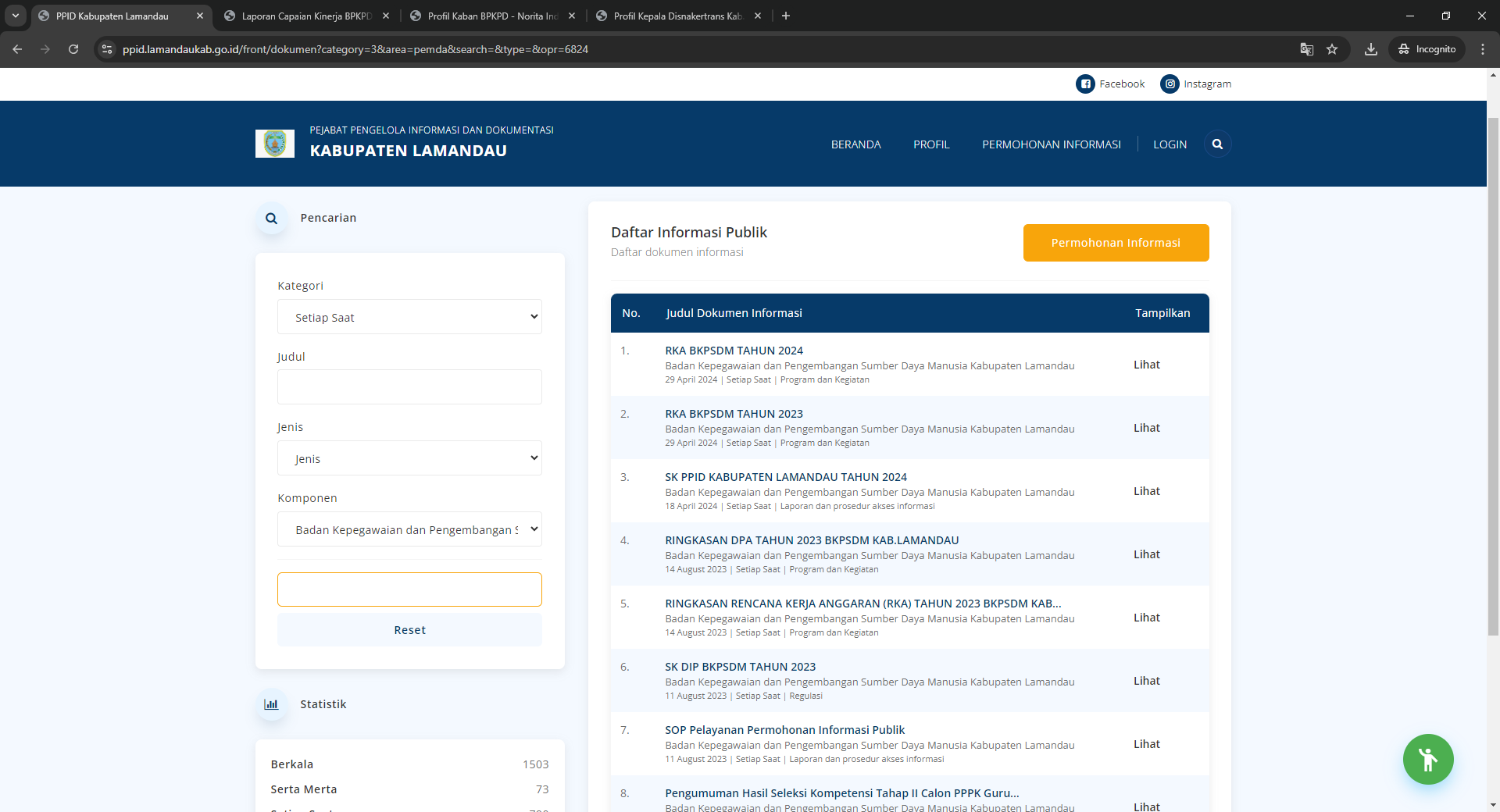Screen dimensions: 1500x812
Task: Open the Jenis dropdown
Action: pos(409,458)
